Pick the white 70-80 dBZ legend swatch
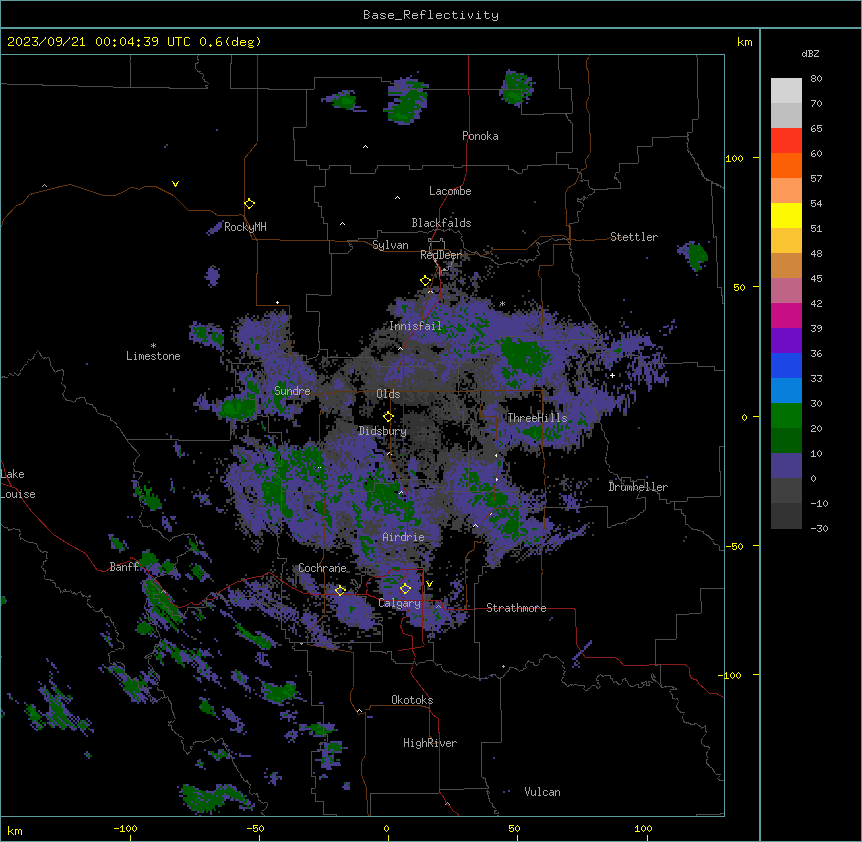862x842 pixels. 786,90
